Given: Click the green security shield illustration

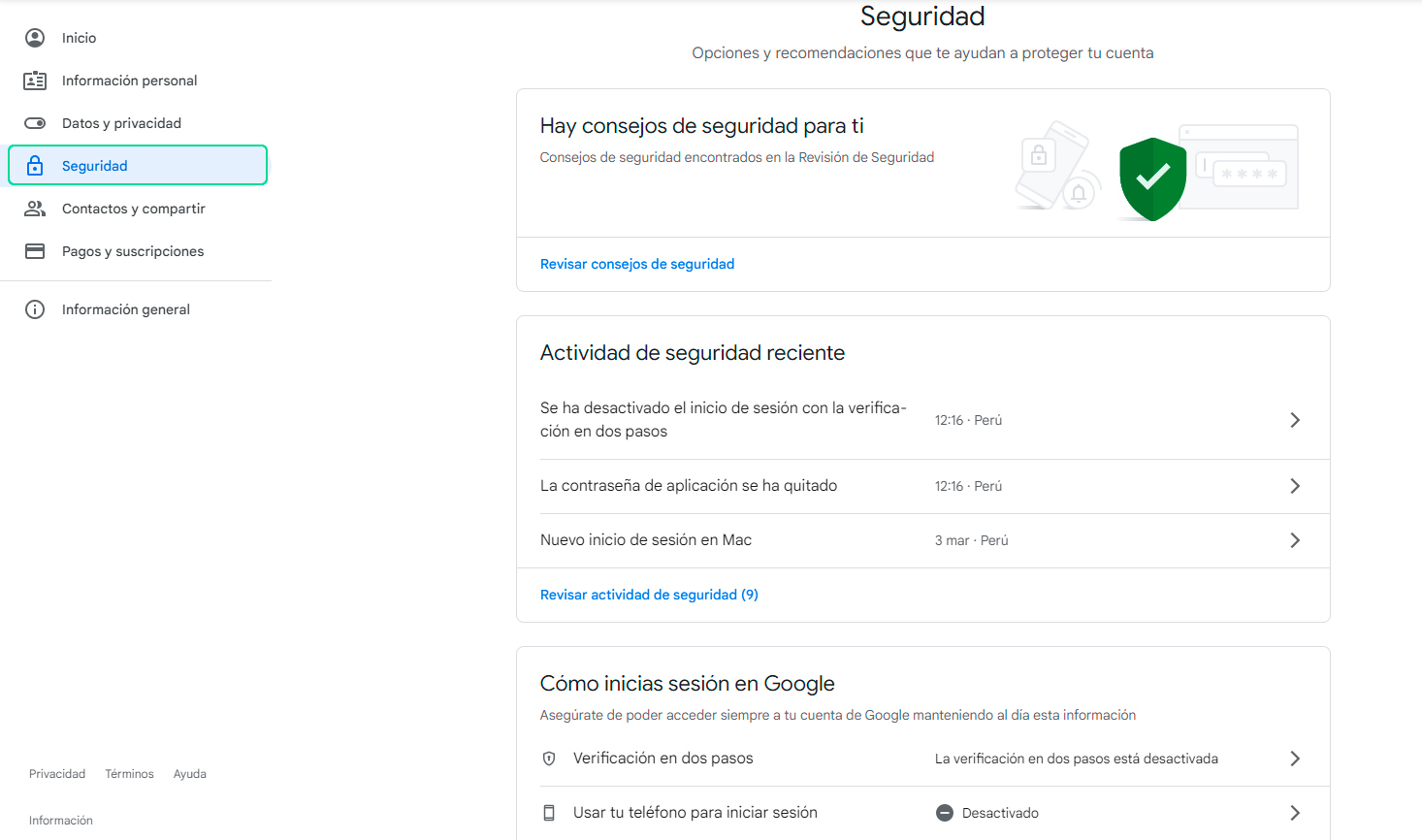Looking at the screenshot, I should [1152, 178].
